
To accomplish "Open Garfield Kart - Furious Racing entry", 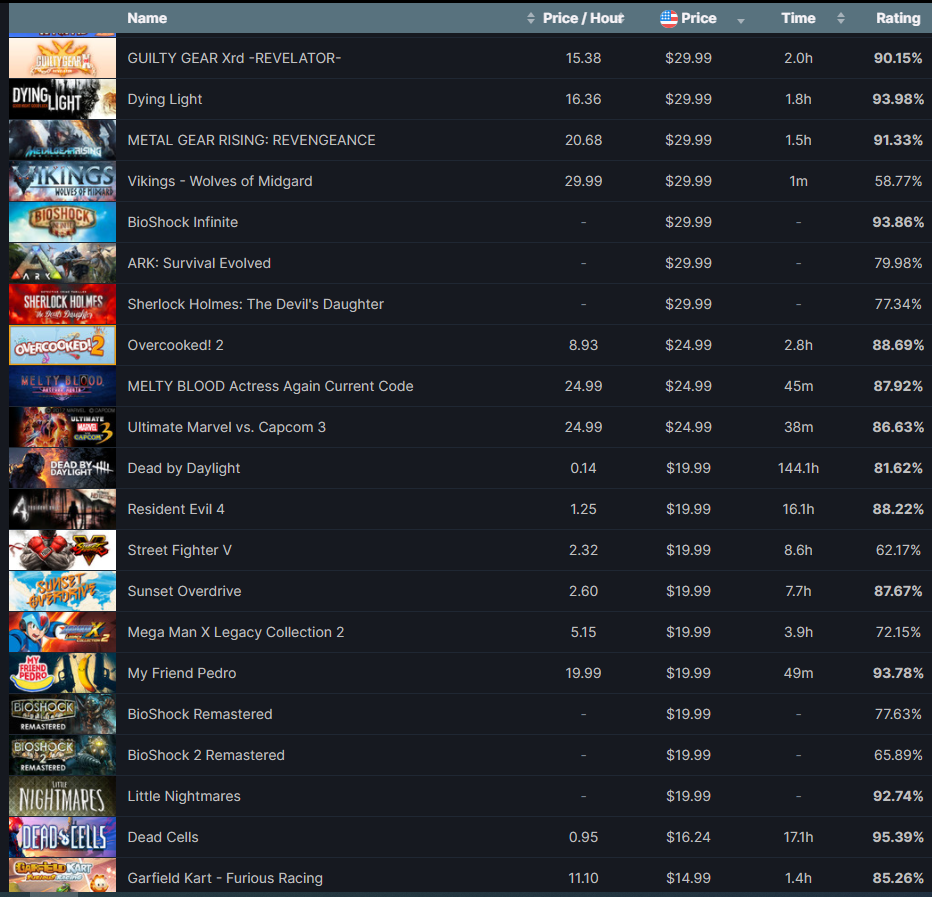I will (x=225, y=879).
